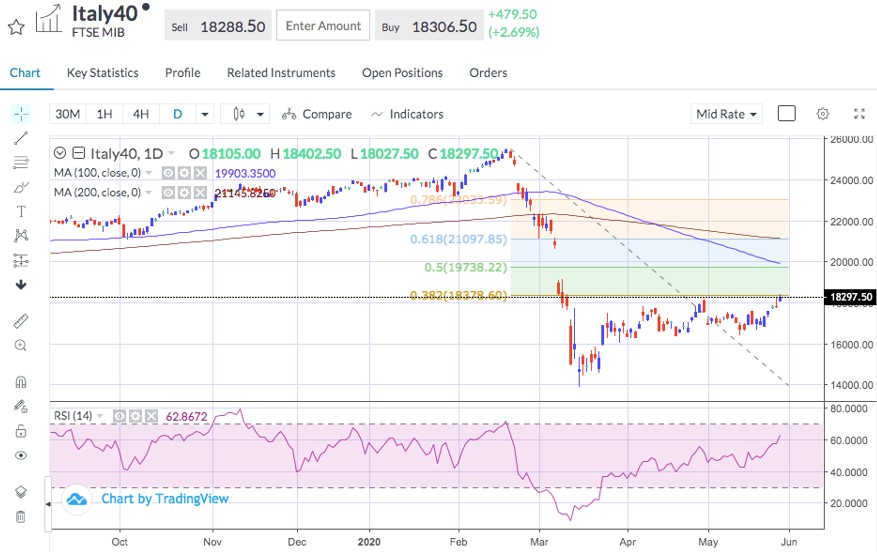Toggle lock all drawing tools
This screenshot has height=552, width=877.
point(21,431)
